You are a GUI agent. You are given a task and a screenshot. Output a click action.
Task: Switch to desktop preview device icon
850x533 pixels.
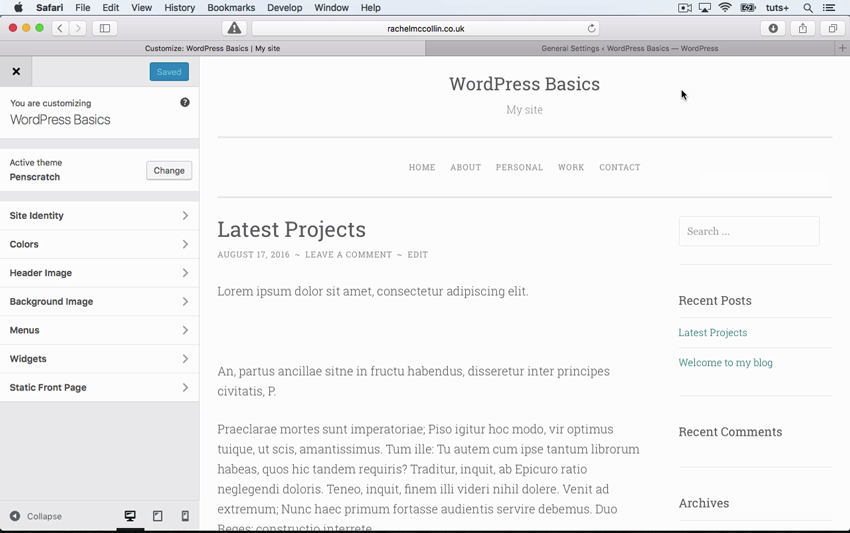coord(130,516)
